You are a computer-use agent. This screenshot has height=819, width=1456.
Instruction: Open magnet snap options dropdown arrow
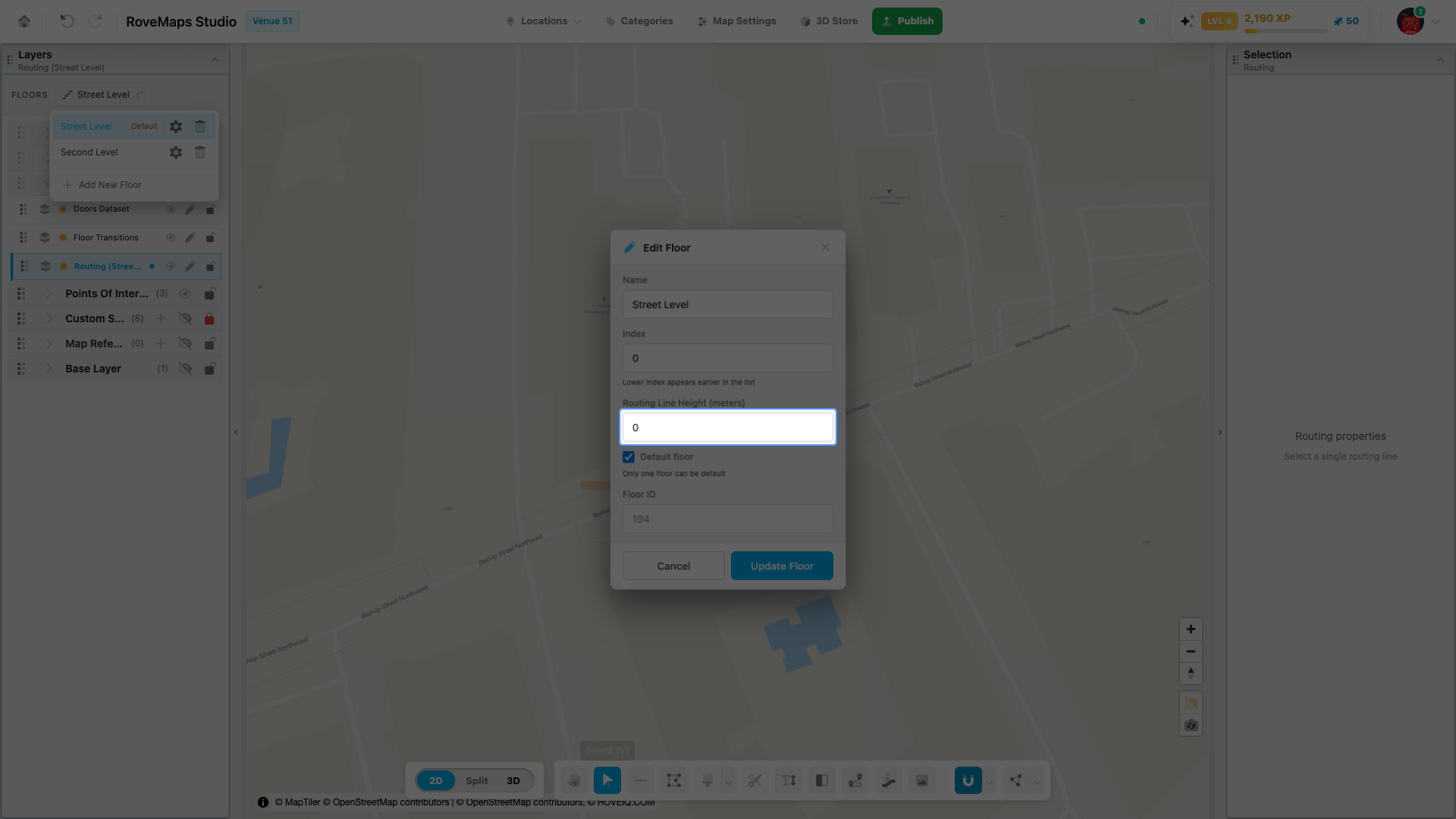[x=990, y=781]
